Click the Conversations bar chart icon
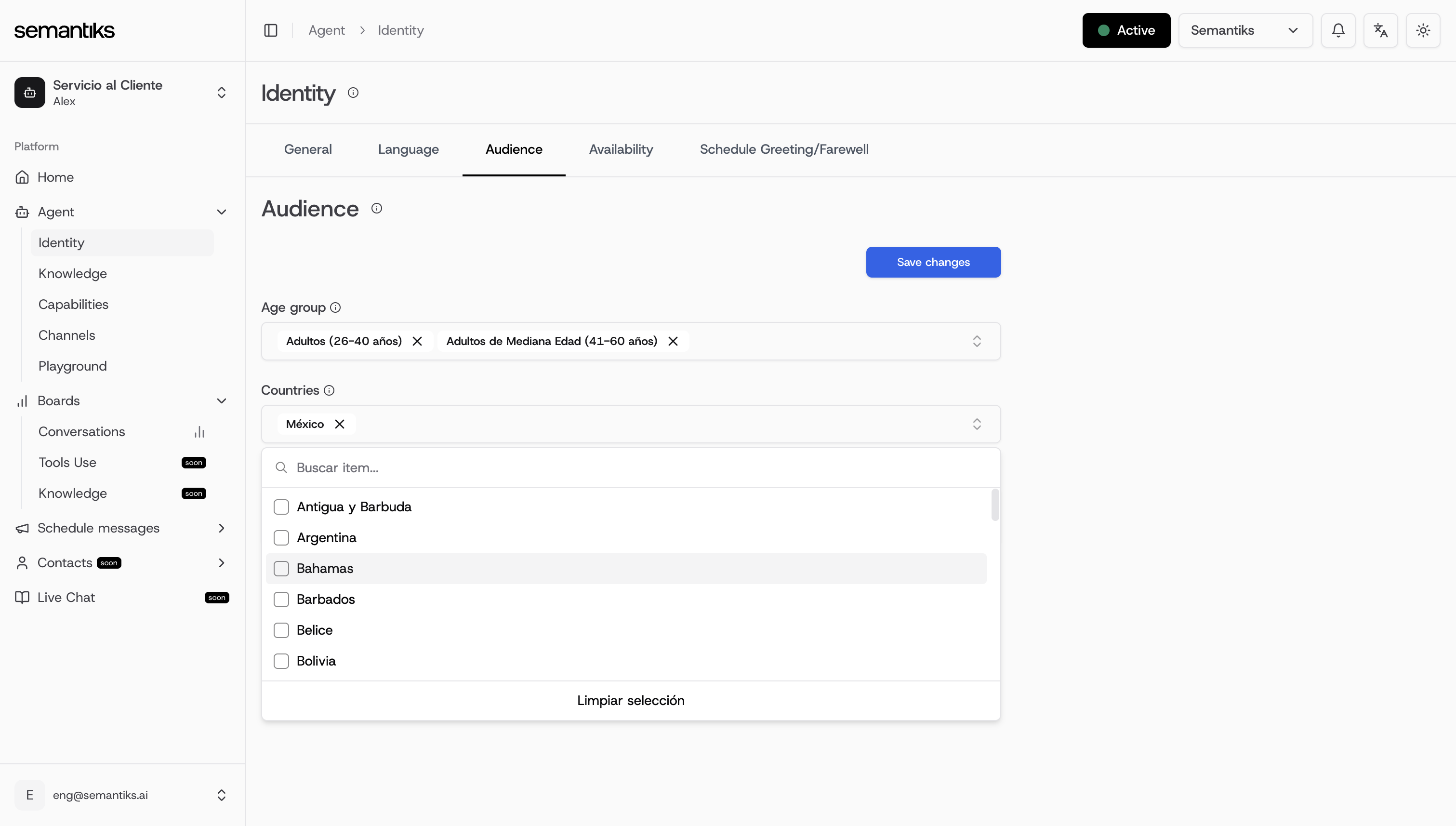Image resolution: width=1456 pixels, height=826 pixels. click(x=199, y=432)
